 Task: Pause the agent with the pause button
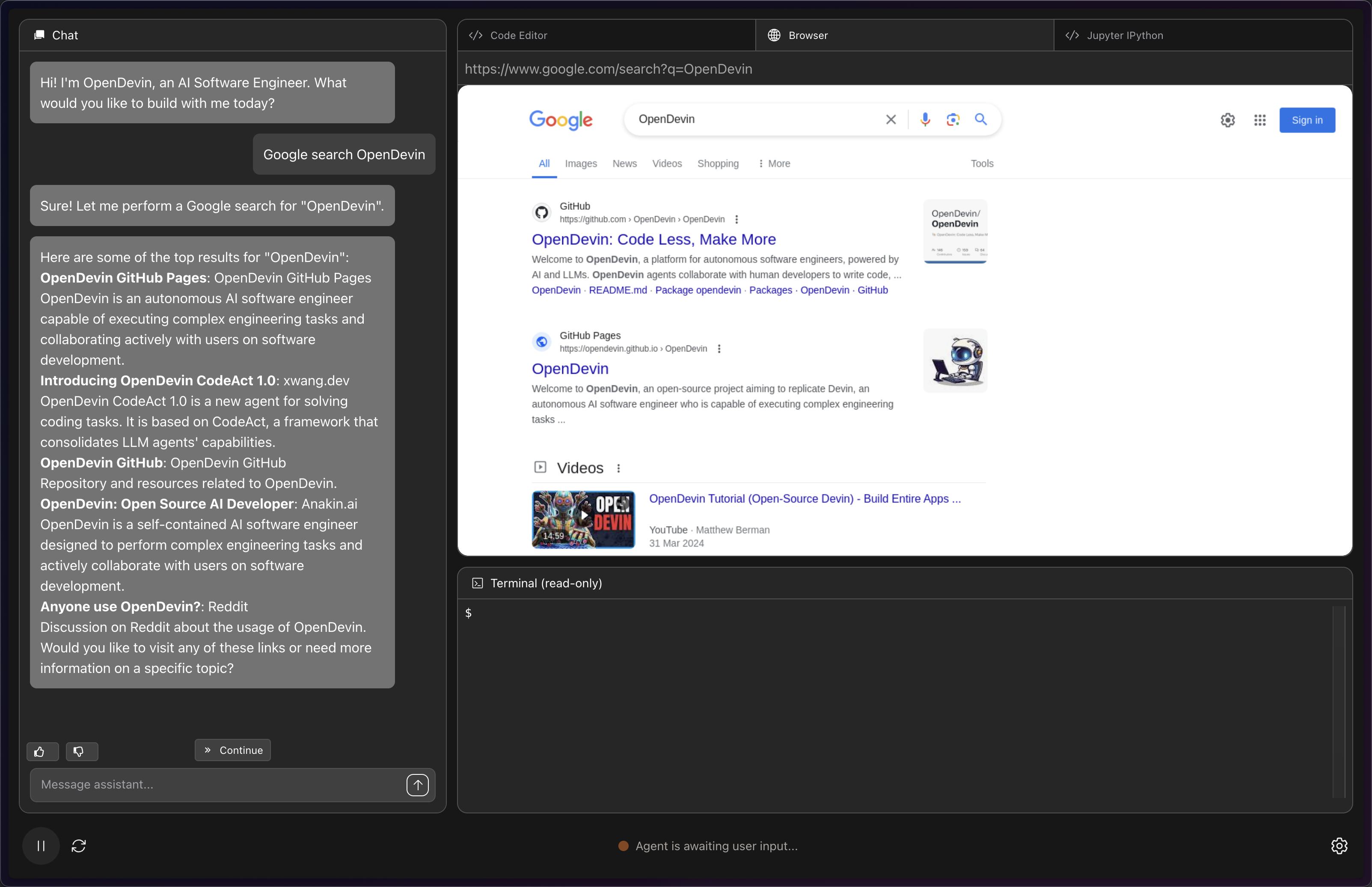pos(41,845)
